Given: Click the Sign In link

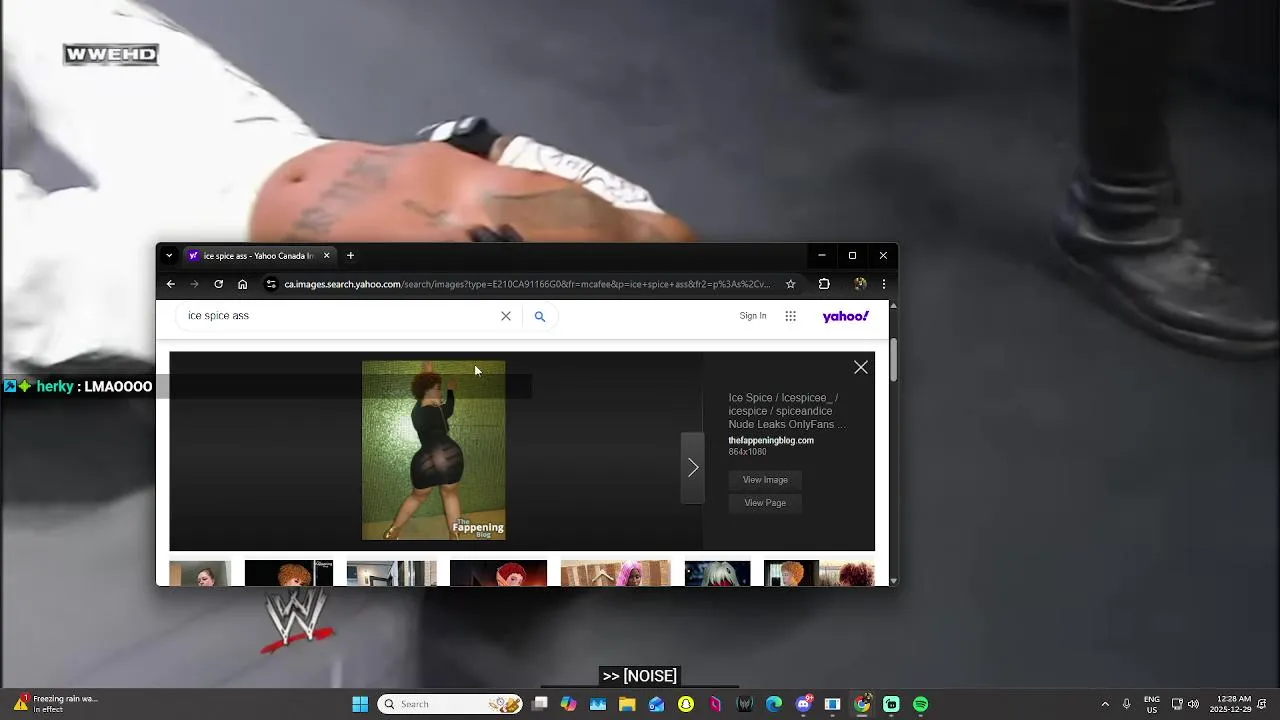Looking at the screenshot, I should coord(753,316).
